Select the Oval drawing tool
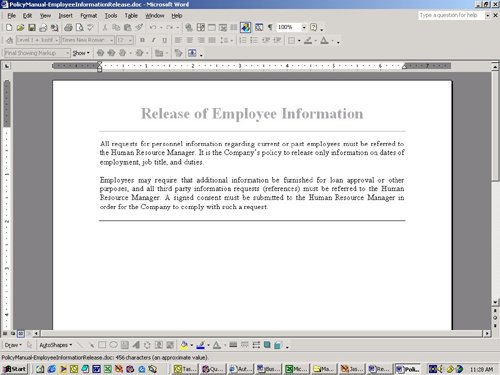This screenshot has height=375, width=500. tap(113, 345)
